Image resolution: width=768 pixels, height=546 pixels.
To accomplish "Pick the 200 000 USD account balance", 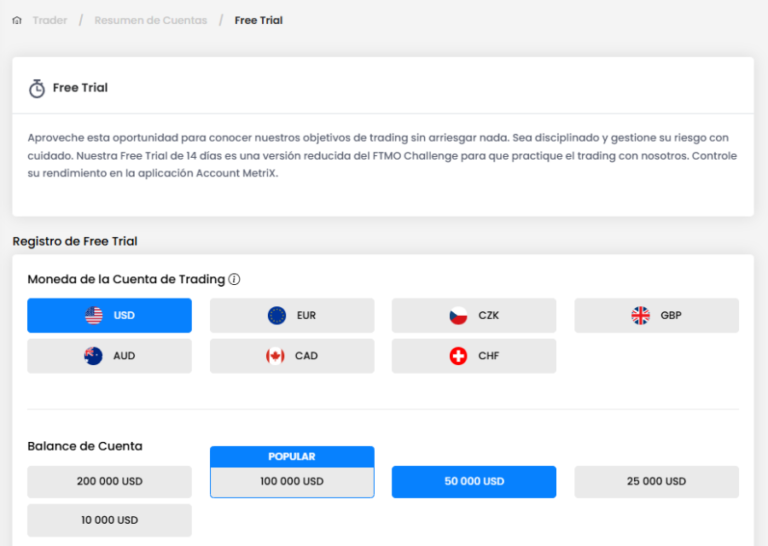I will coord(110,482).
